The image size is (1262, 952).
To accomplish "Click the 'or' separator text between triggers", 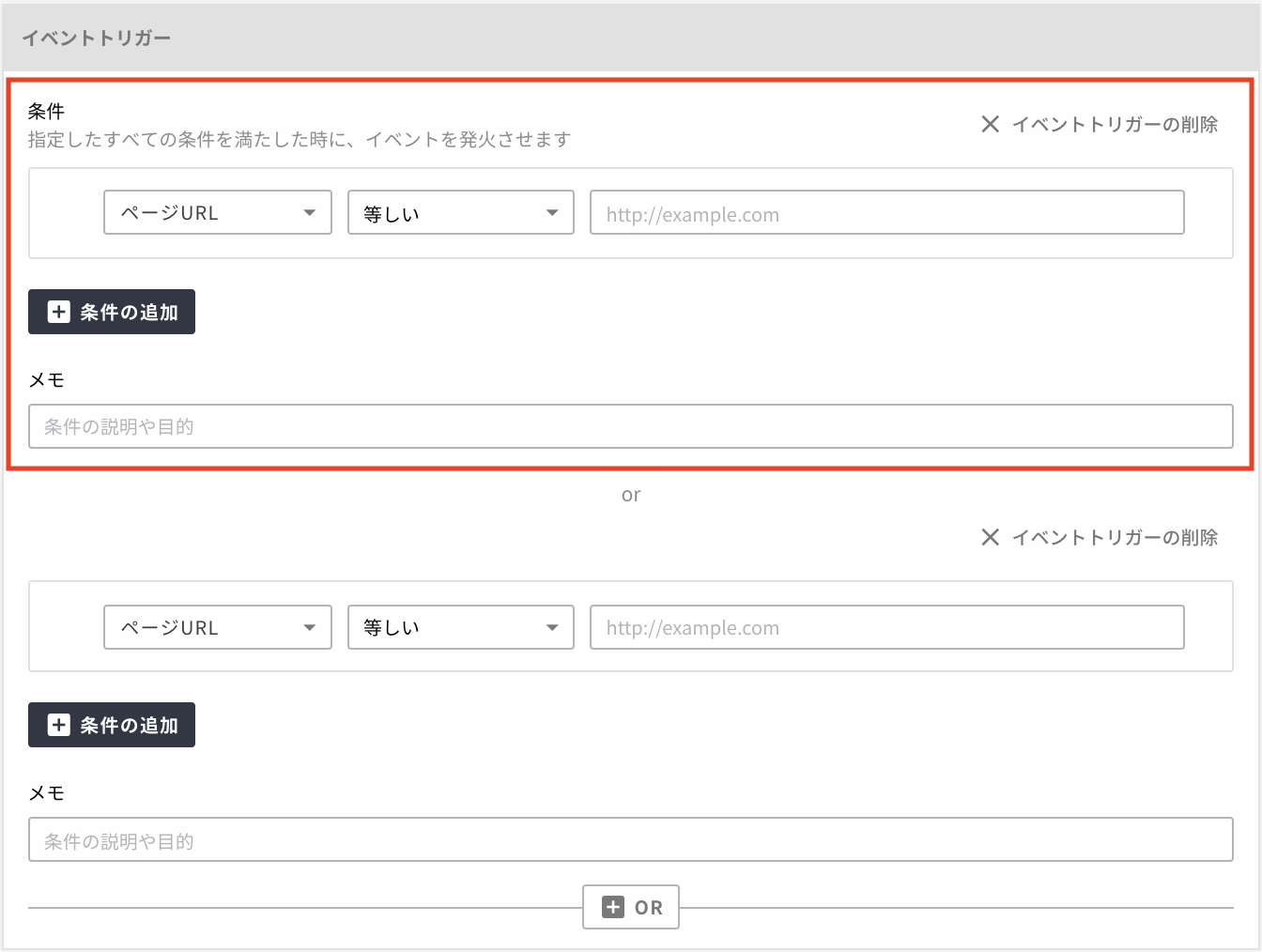I will [631, 495].
